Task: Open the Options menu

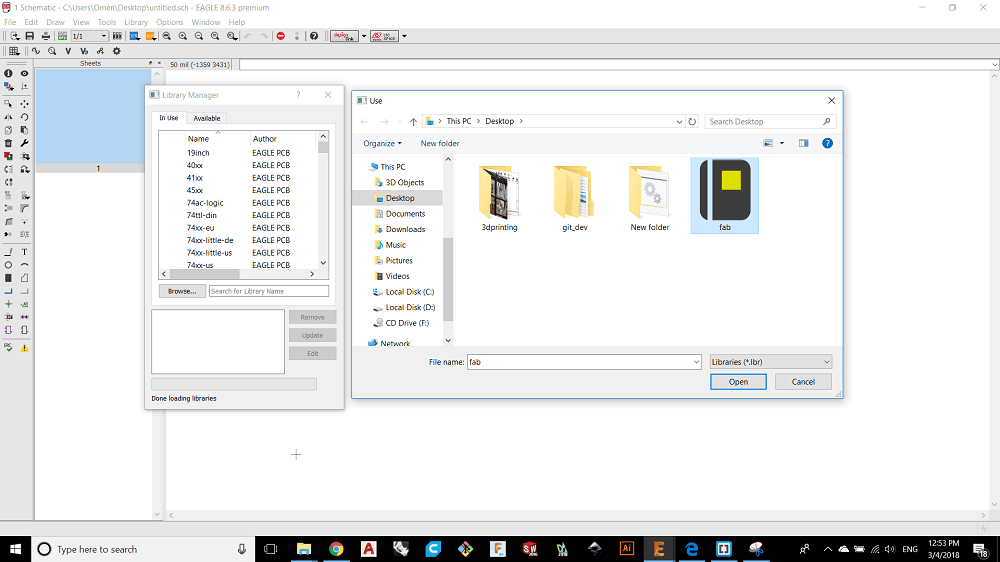Action: point(170,22)
